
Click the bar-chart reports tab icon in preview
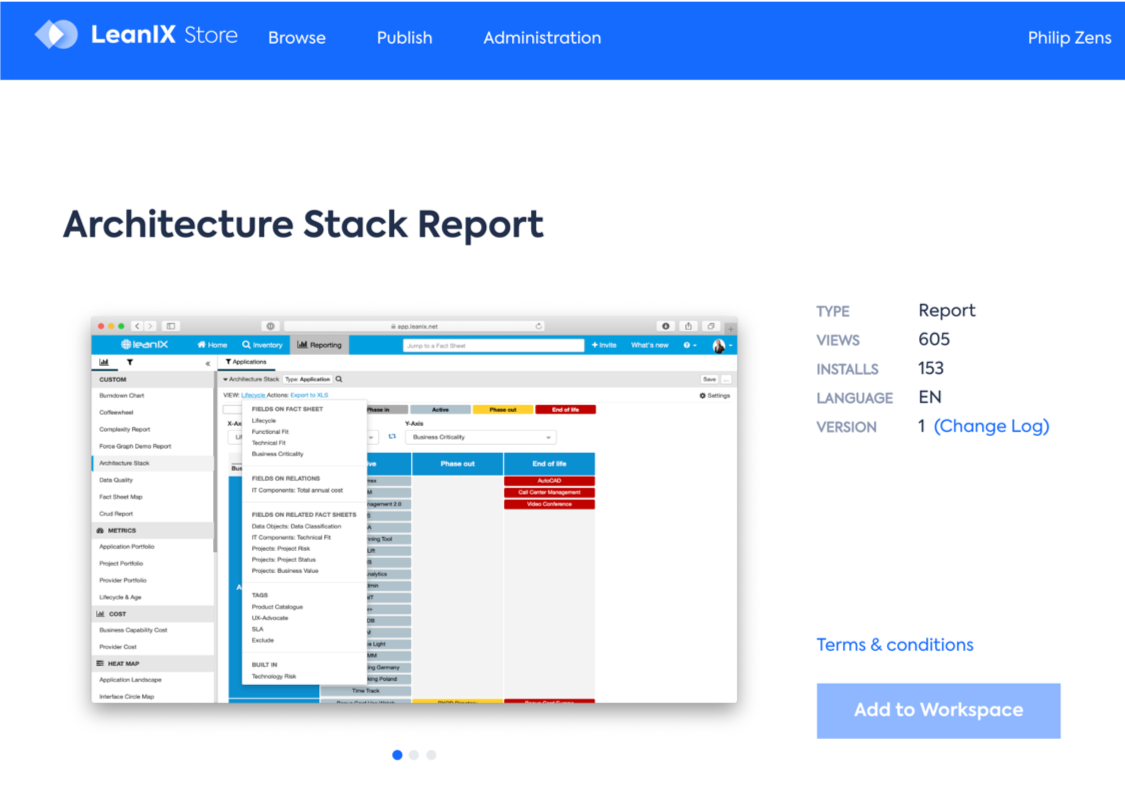coord(104,362)
